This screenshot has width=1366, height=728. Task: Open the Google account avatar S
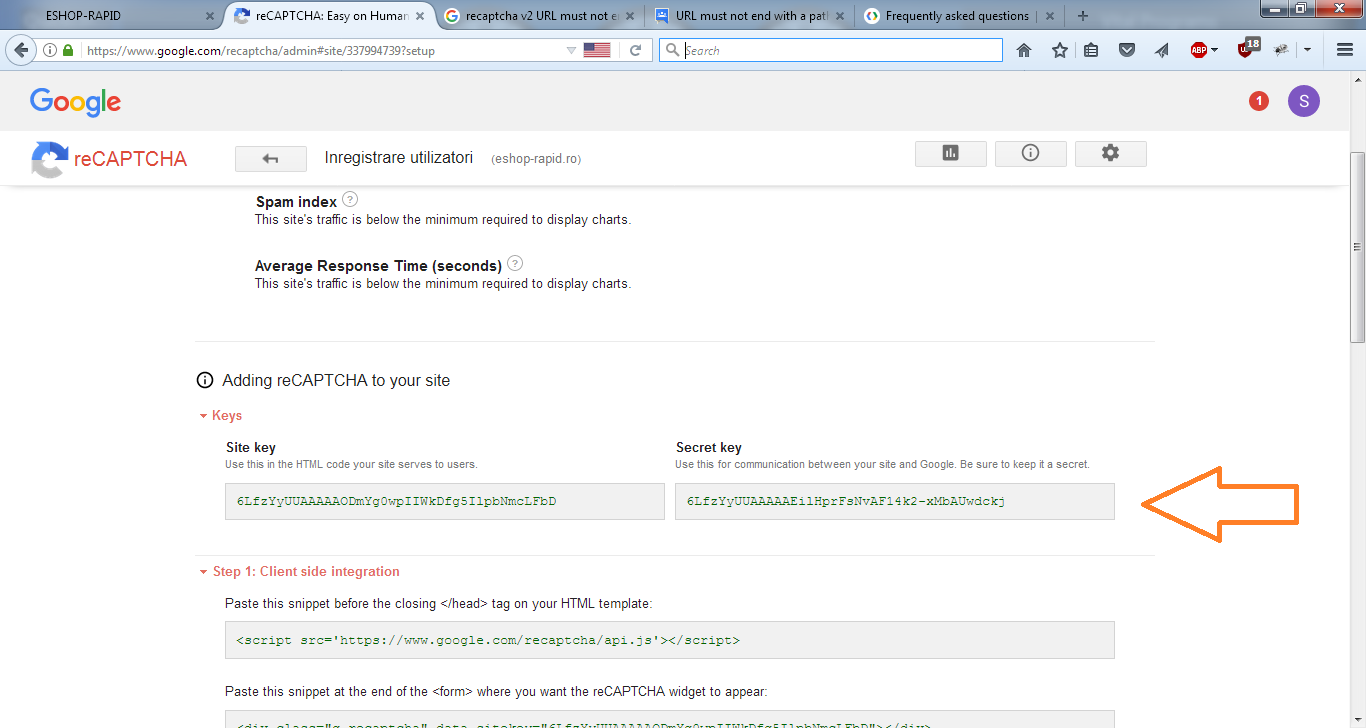click(x=1304, y=101)
